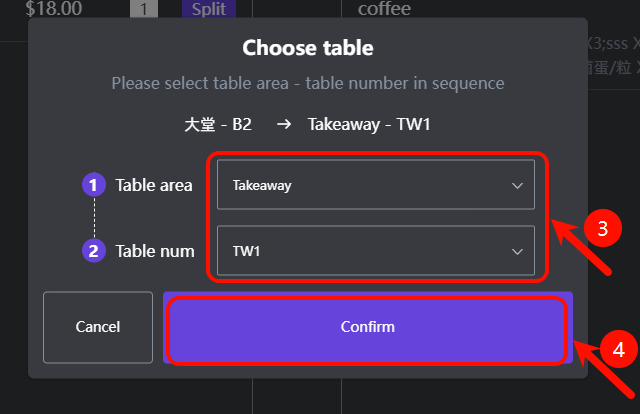640x414 pixels.
Task: Click the purple step 1 badge
Action: (93, 185)
